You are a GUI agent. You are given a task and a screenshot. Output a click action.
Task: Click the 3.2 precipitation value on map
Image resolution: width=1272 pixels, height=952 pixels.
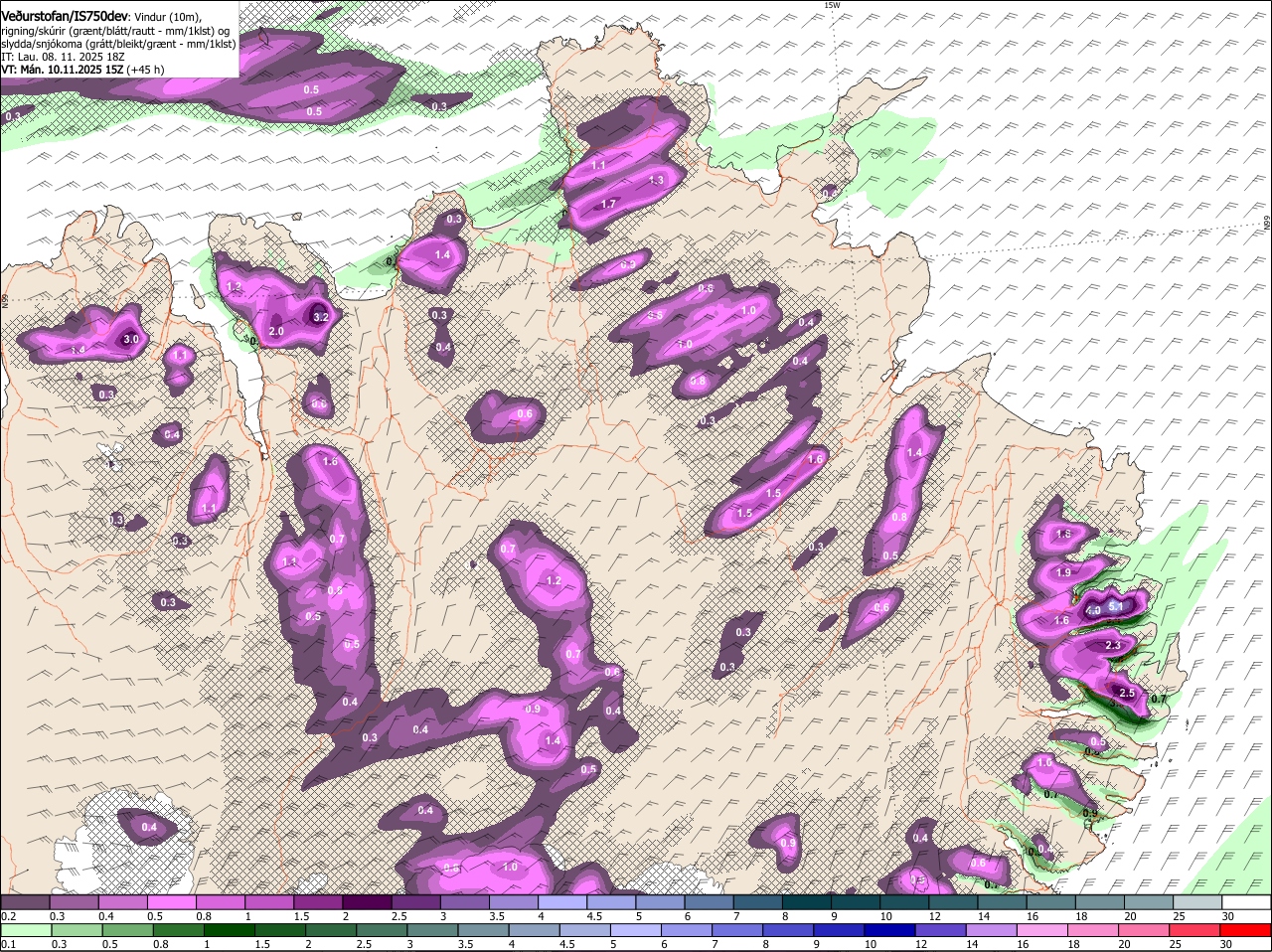point(320,317)
